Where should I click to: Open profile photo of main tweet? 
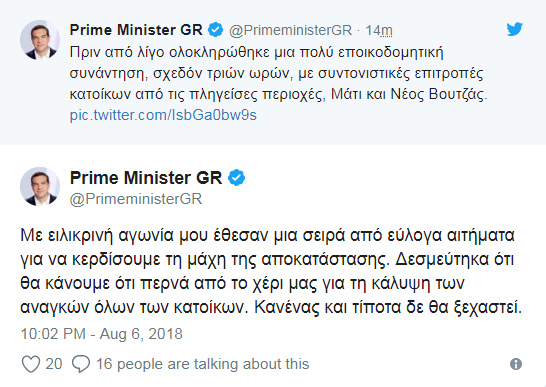pos(40,187)
